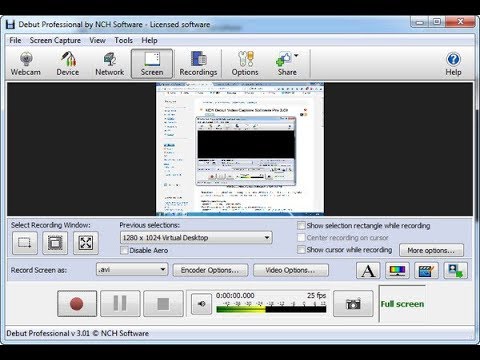The image size is (480, 360).
Task: Open the text caption tool (A icon)
Action: [x=368, y=270]
